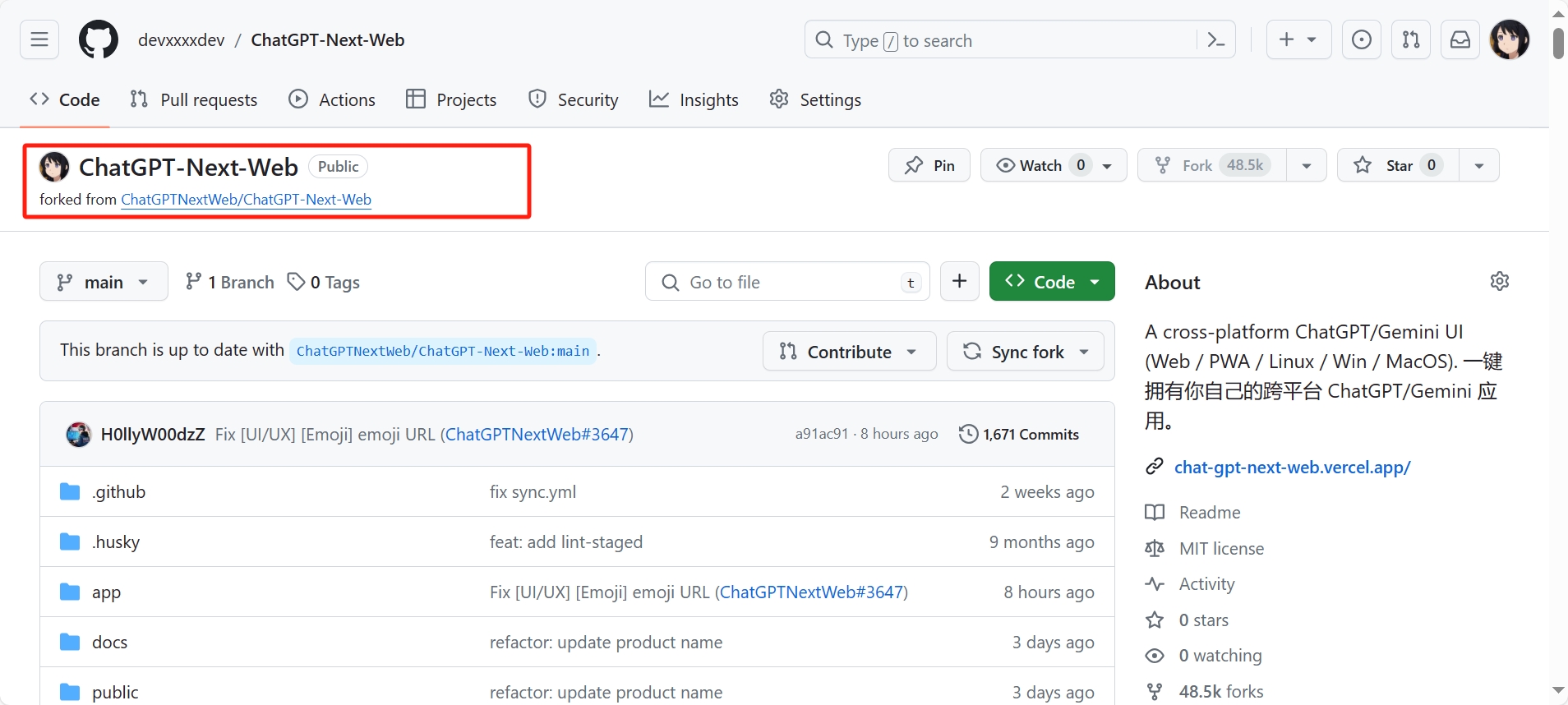Switch to the Projects tab
1568x705 pixels.
pyautogui.click(x=451, y=99)
